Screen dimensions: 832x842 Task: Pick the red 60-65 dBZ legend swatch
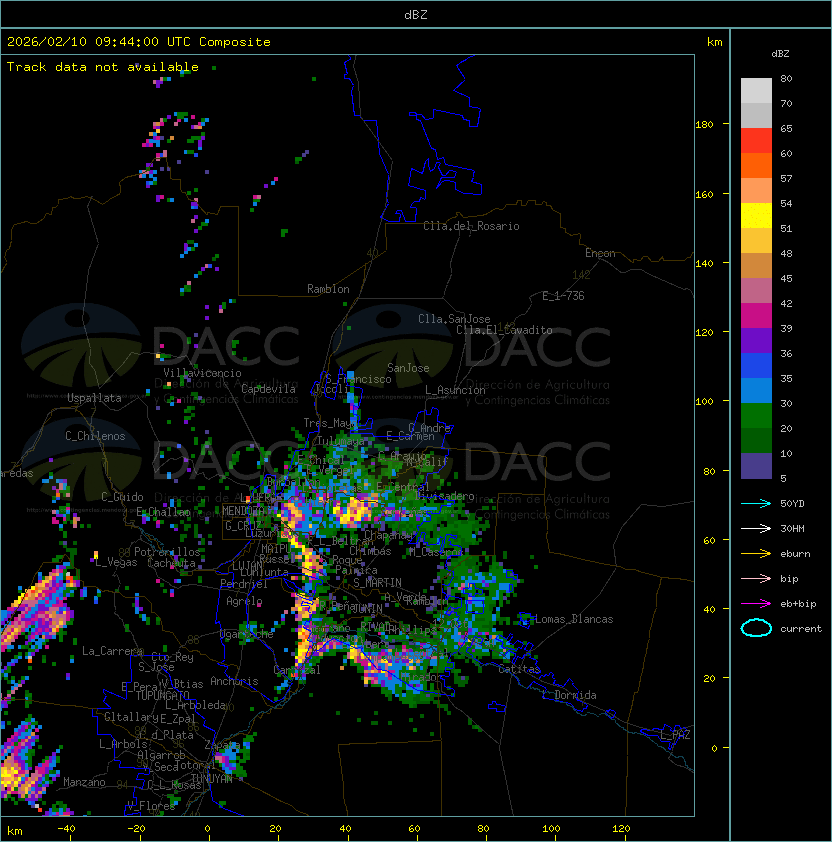(756, 141)
